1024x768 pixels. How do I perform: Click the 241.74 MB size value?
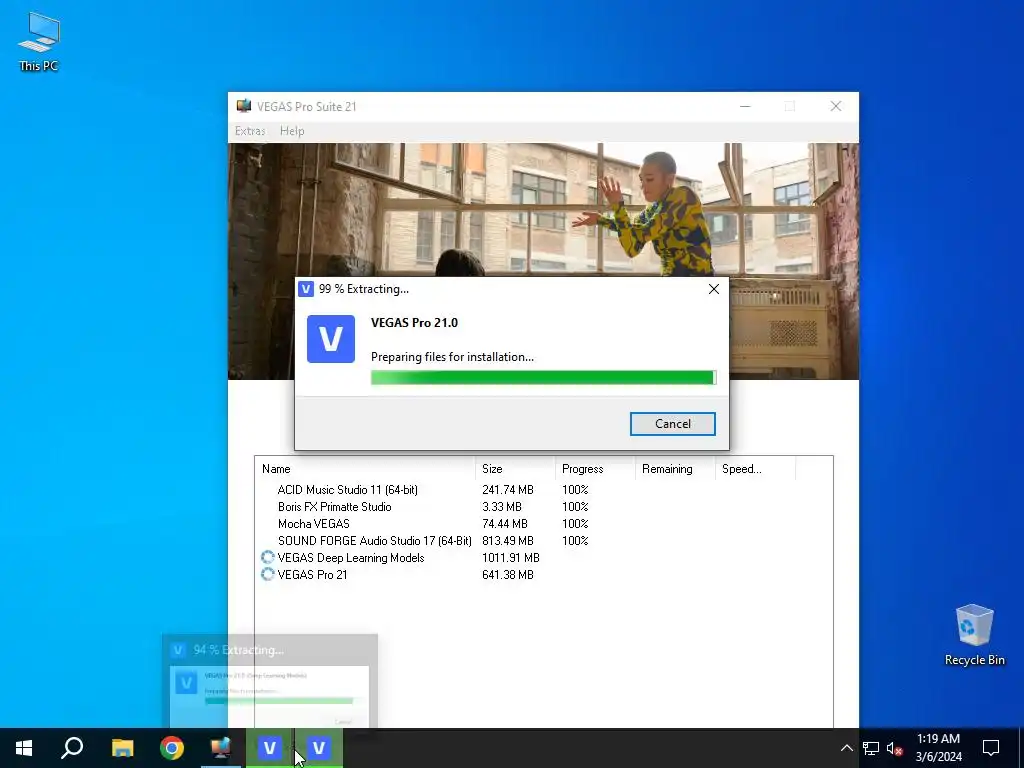click(x=507, y=490)
